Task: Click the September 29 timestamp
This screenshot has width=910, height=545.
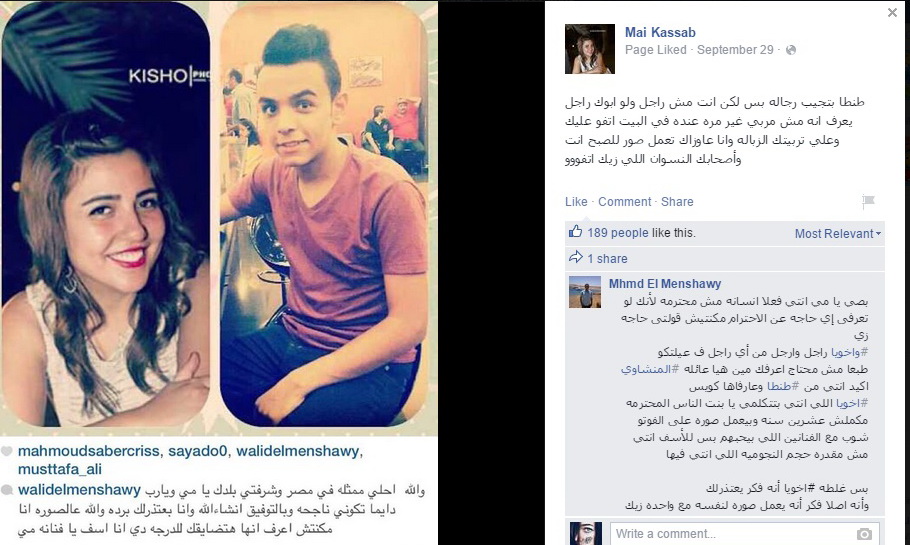Action: pos(735,50)
